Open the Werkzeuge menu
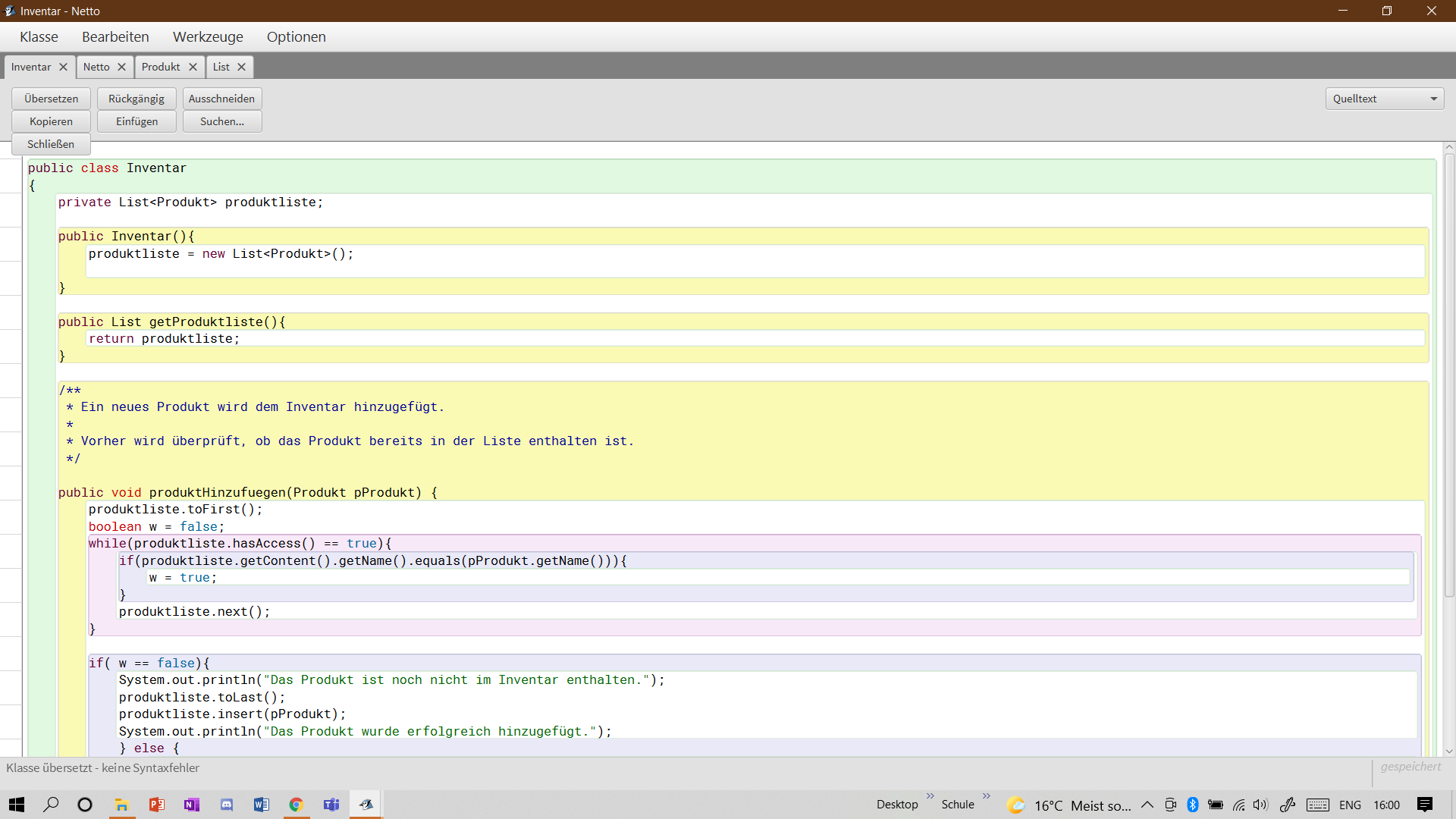This screenshot has width=1456, height=819. [x=208, y=36]
